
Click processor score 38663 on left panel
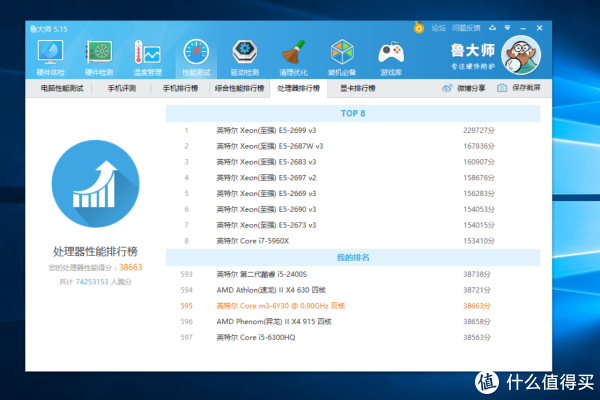tap(130, 267)
